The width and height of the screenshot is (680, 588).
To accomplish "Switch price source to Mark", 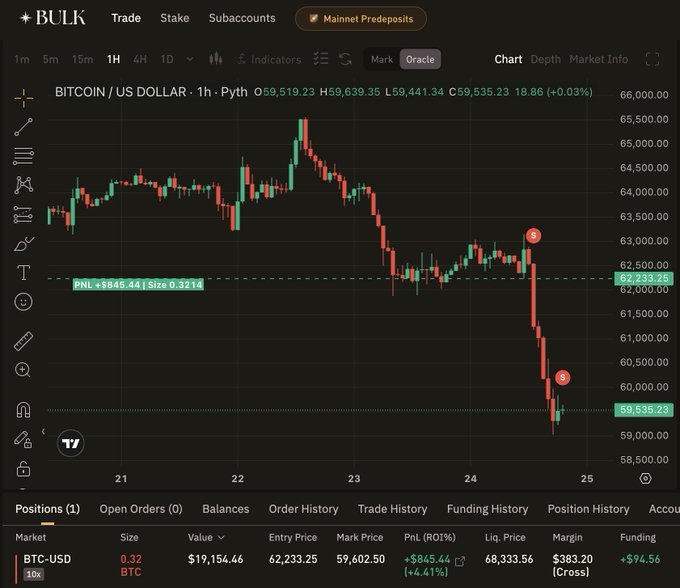I will tap(382, 59).
